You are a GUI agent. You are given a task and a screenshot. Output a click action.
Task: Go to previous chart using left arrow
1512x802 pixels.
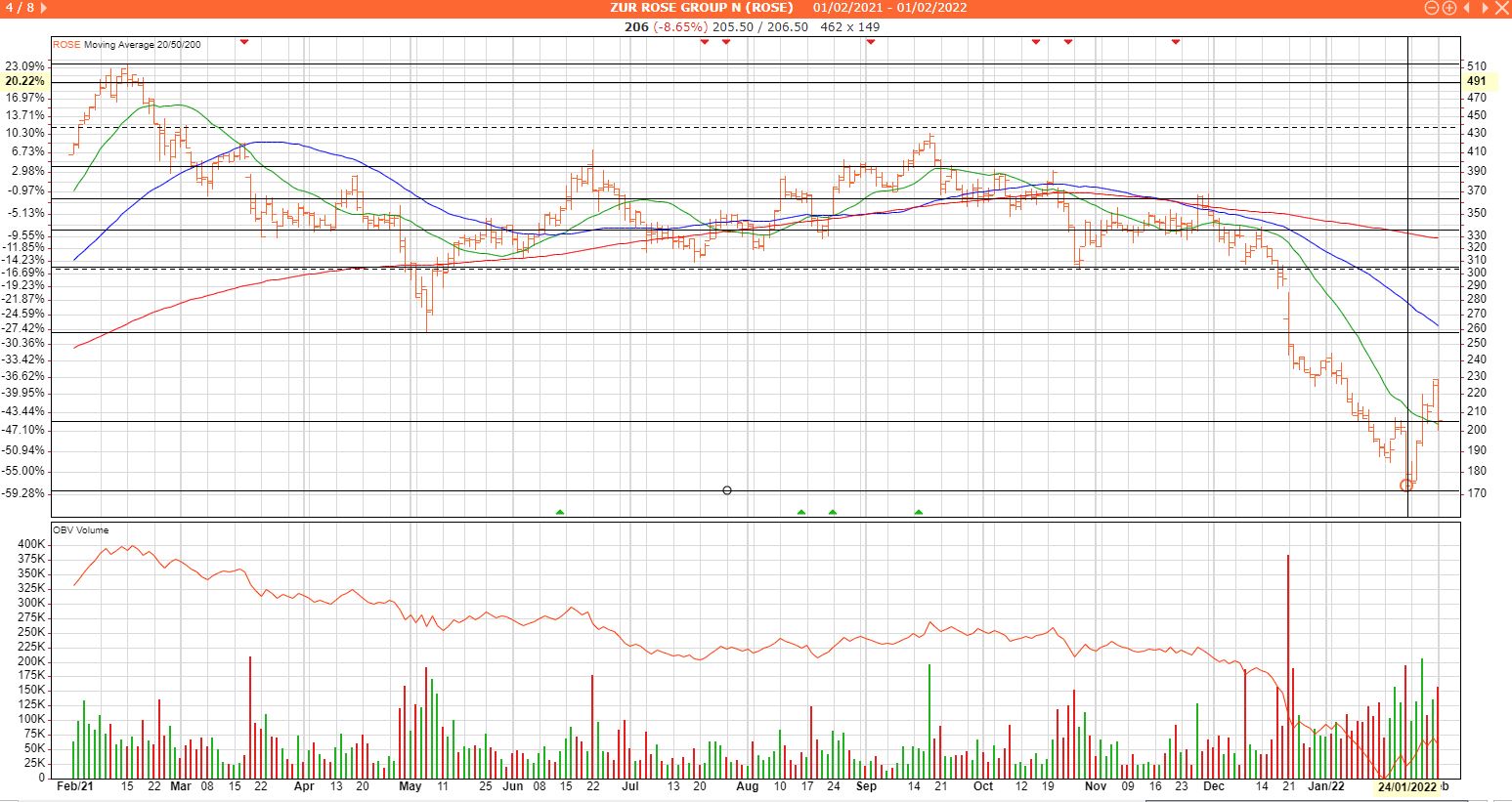1466,8
